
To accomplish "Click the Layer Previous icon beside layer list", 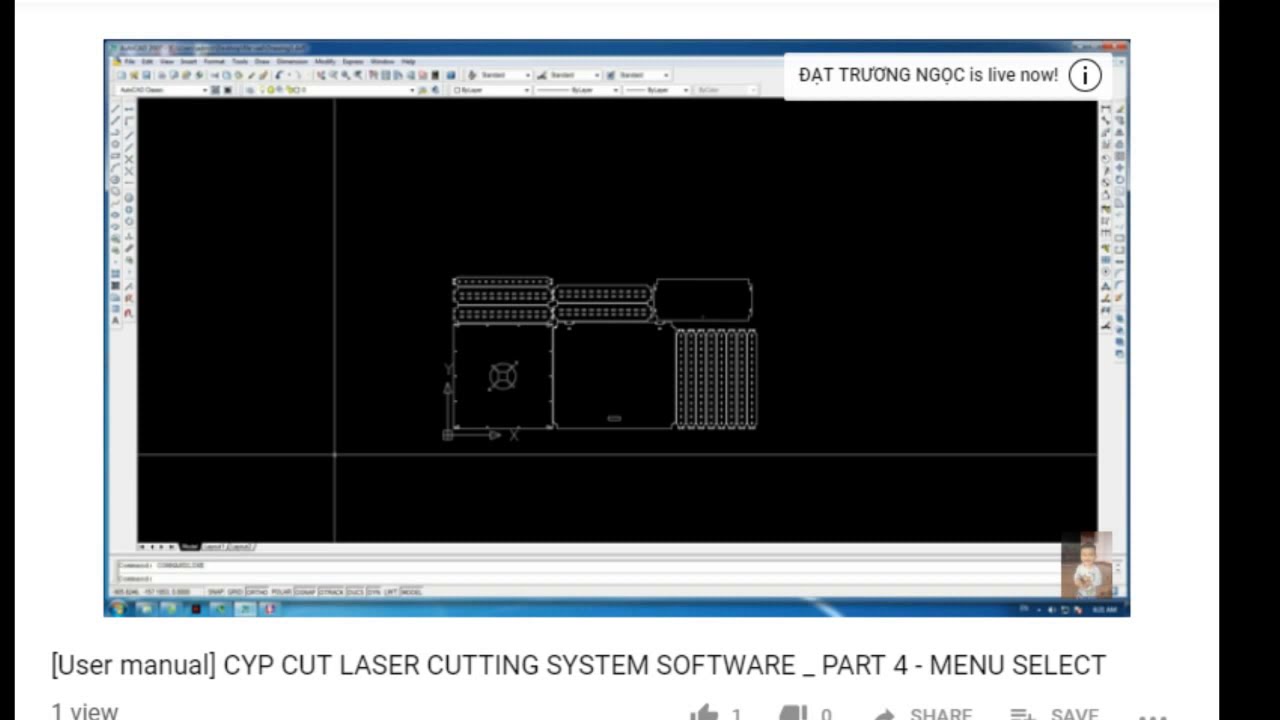I will click(x=435, y=90).
